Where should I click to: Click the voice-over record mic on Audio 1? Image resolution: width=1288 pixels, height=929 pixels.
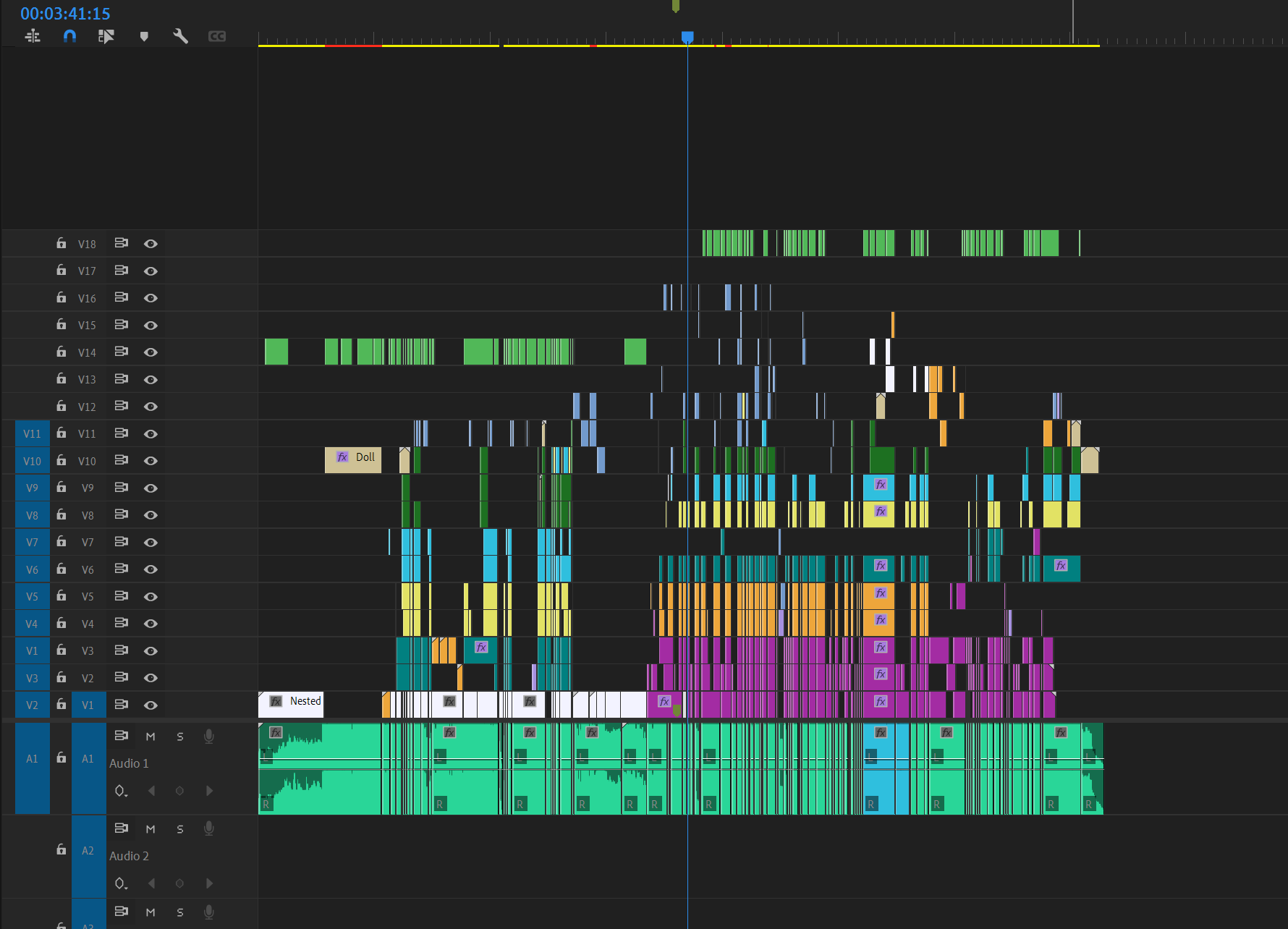click(209, 737)
